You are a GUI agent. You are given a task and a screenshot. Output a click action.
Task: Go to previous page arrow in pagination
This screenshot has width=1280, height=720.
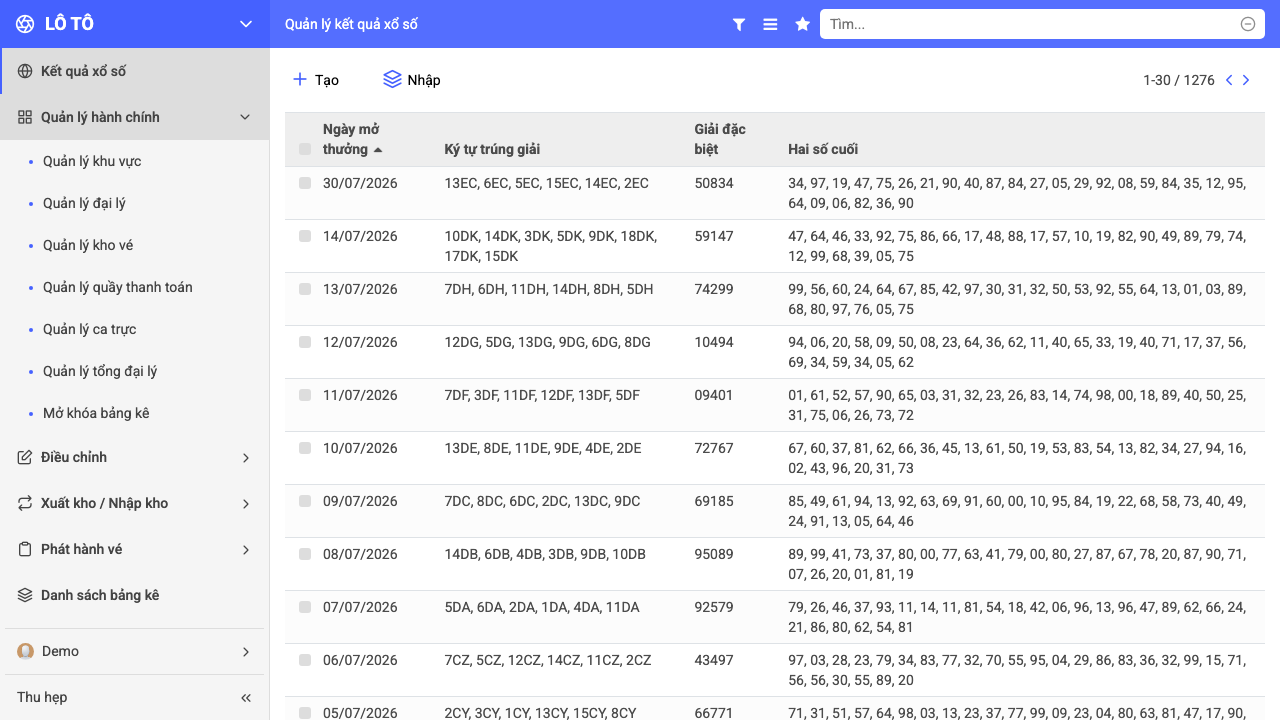(1229, 80)
